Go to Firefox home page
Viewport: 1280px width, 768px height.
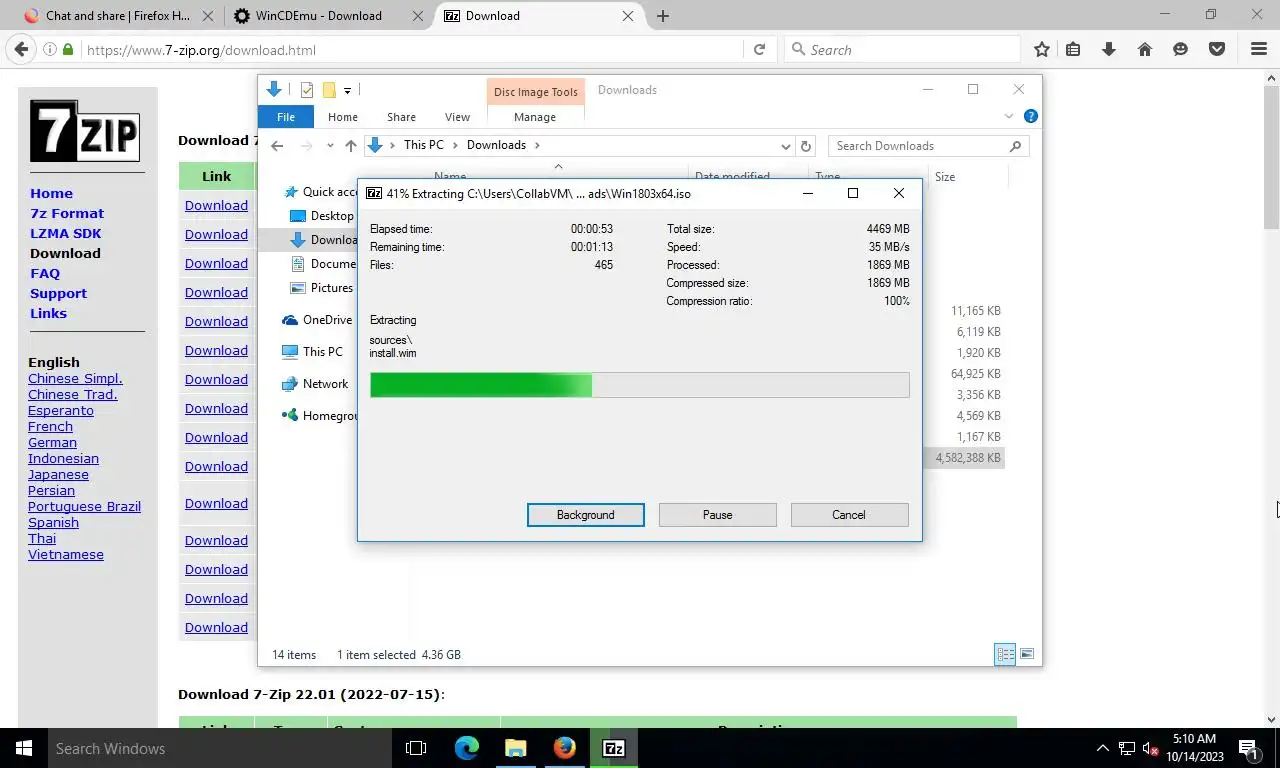coord(1145,49)
